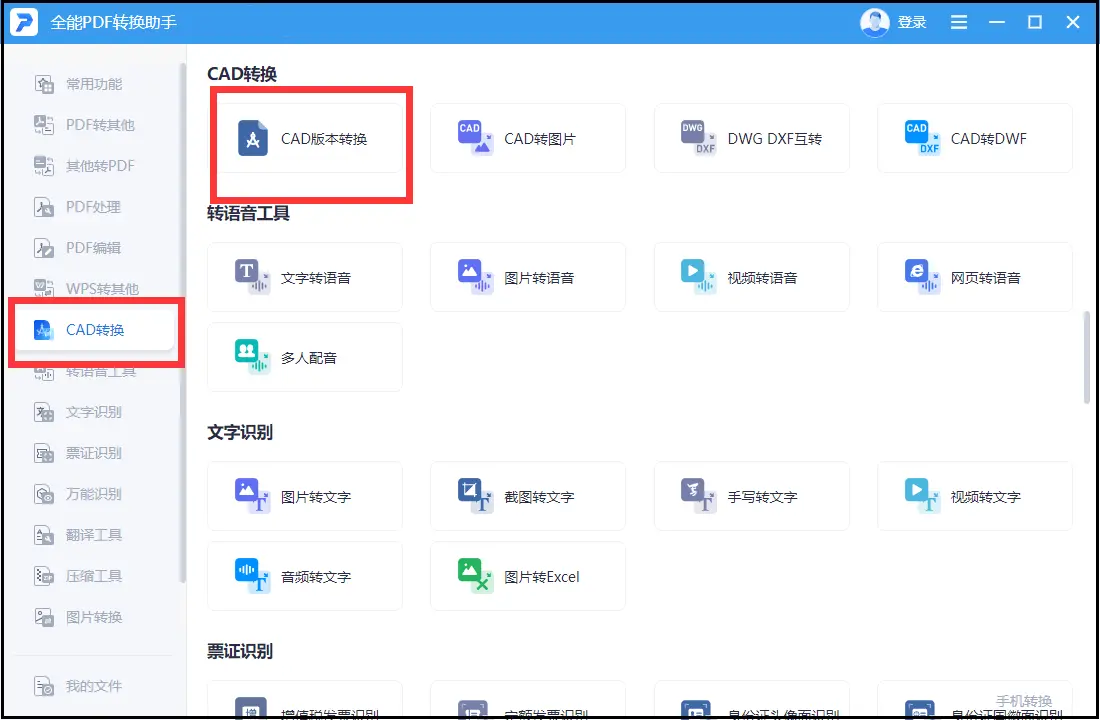Open the 多人配音 feature
Viewport: 1100px width, 720px height.
coord(305,357)
